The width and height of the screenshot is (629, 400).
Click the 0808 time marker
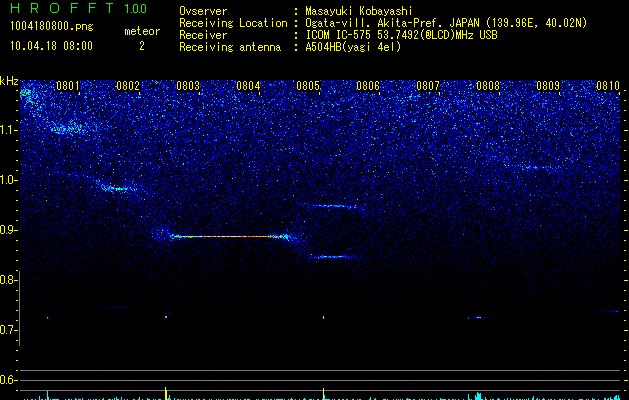tap(488, 86)
